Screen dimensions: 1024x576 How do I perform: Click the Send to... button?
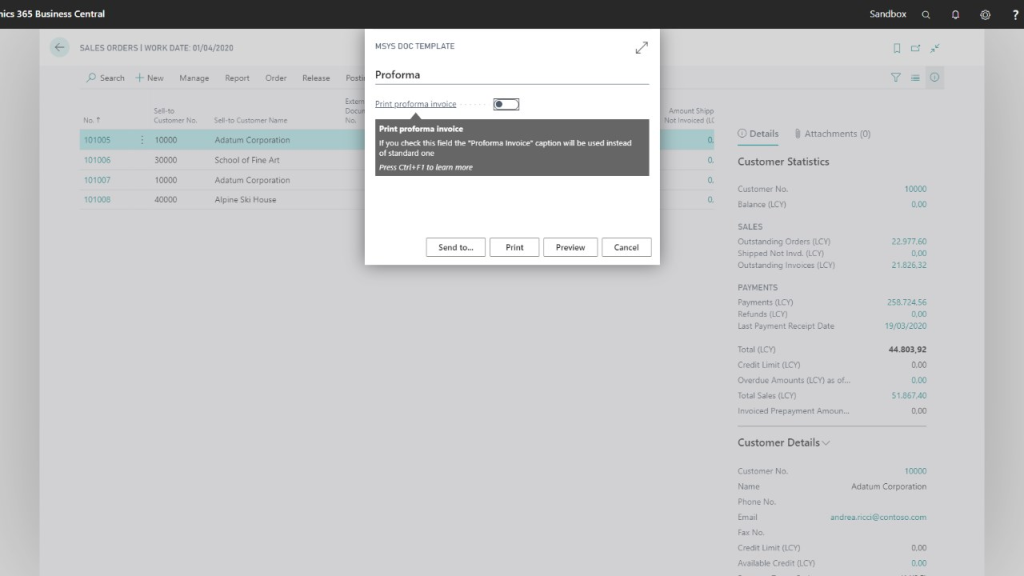(x=455, y=247)
